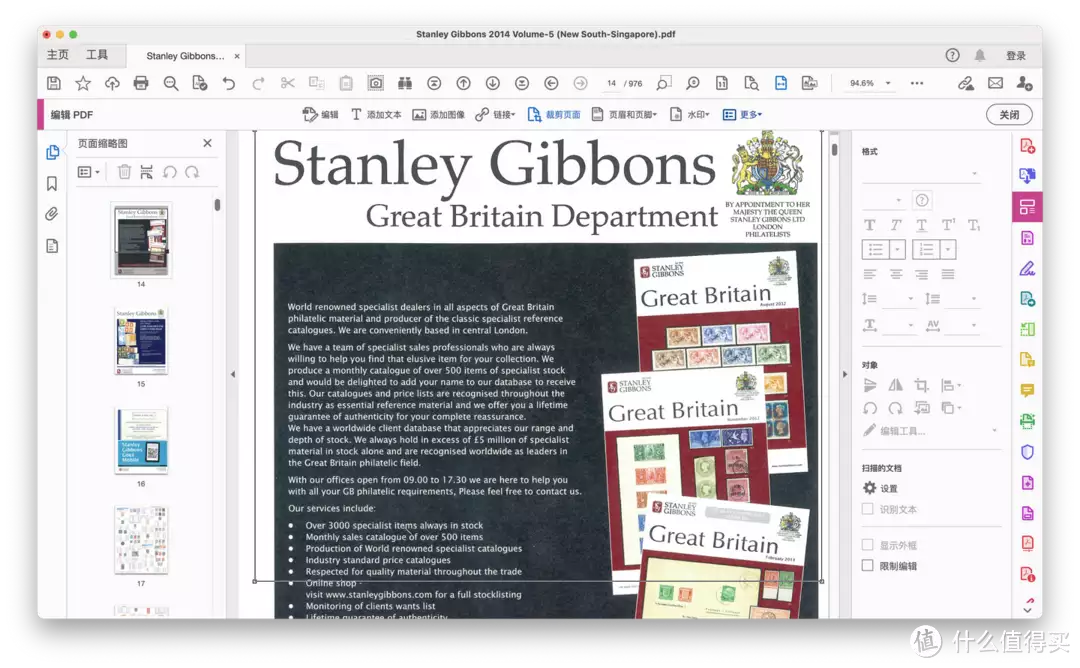Set center text alignment in 格式 panel
The image size is (1080, 668).
coord(895,274)
